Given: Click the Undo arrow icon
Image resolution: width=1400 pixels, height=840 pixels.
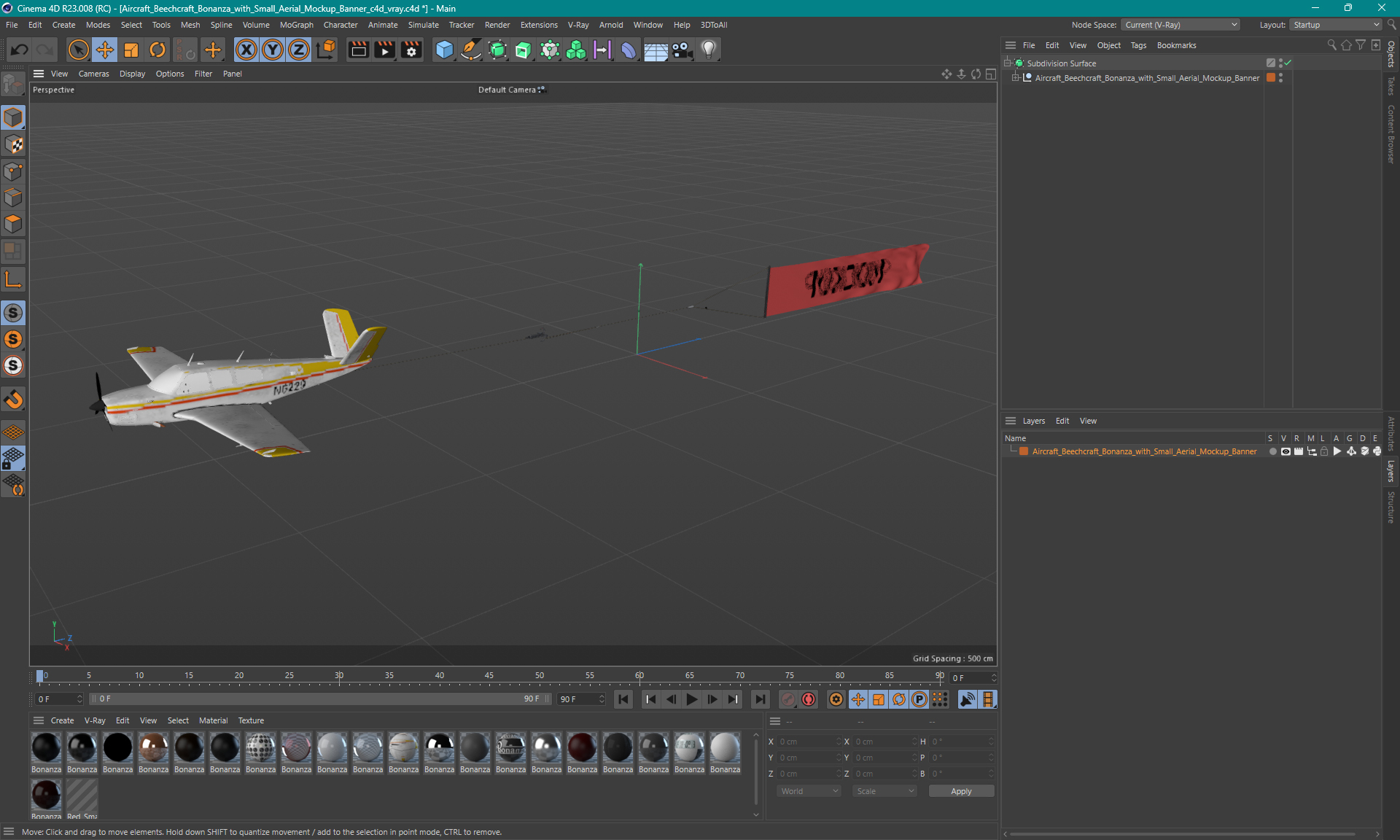Looking at the screenshot, I should pos(20,50).
